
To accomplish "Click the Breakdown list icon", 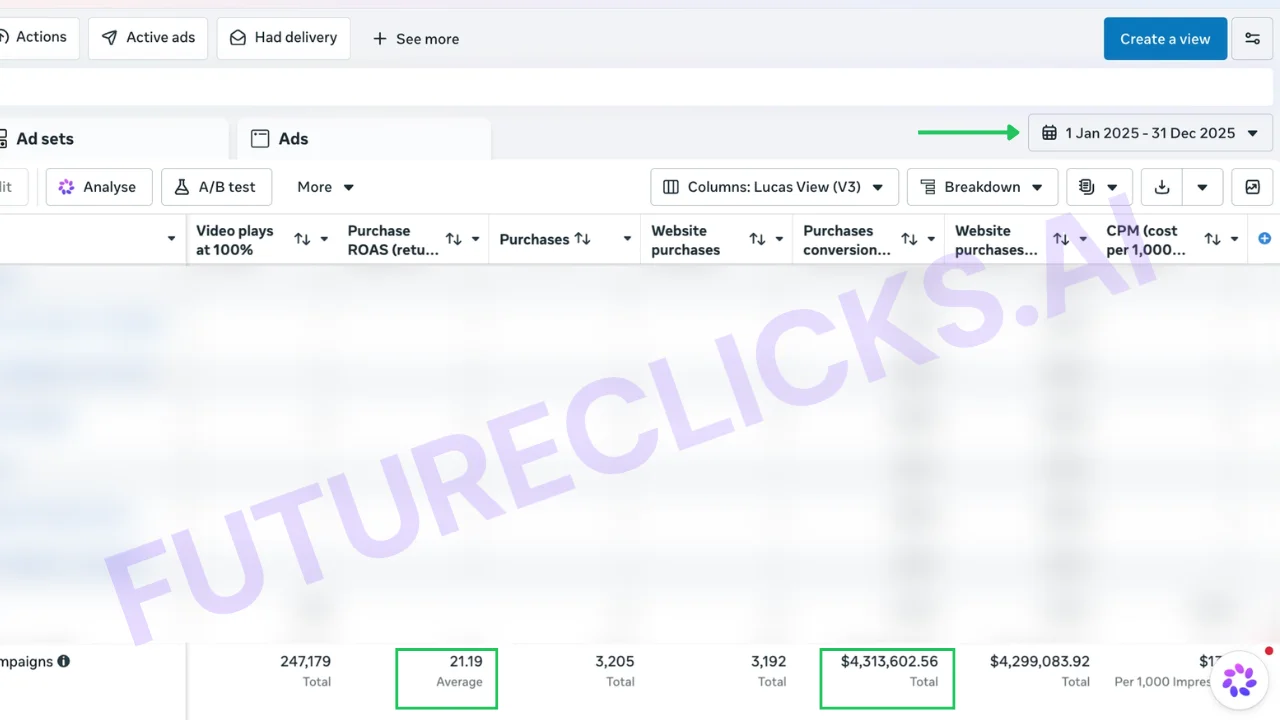I will (927, 187).
